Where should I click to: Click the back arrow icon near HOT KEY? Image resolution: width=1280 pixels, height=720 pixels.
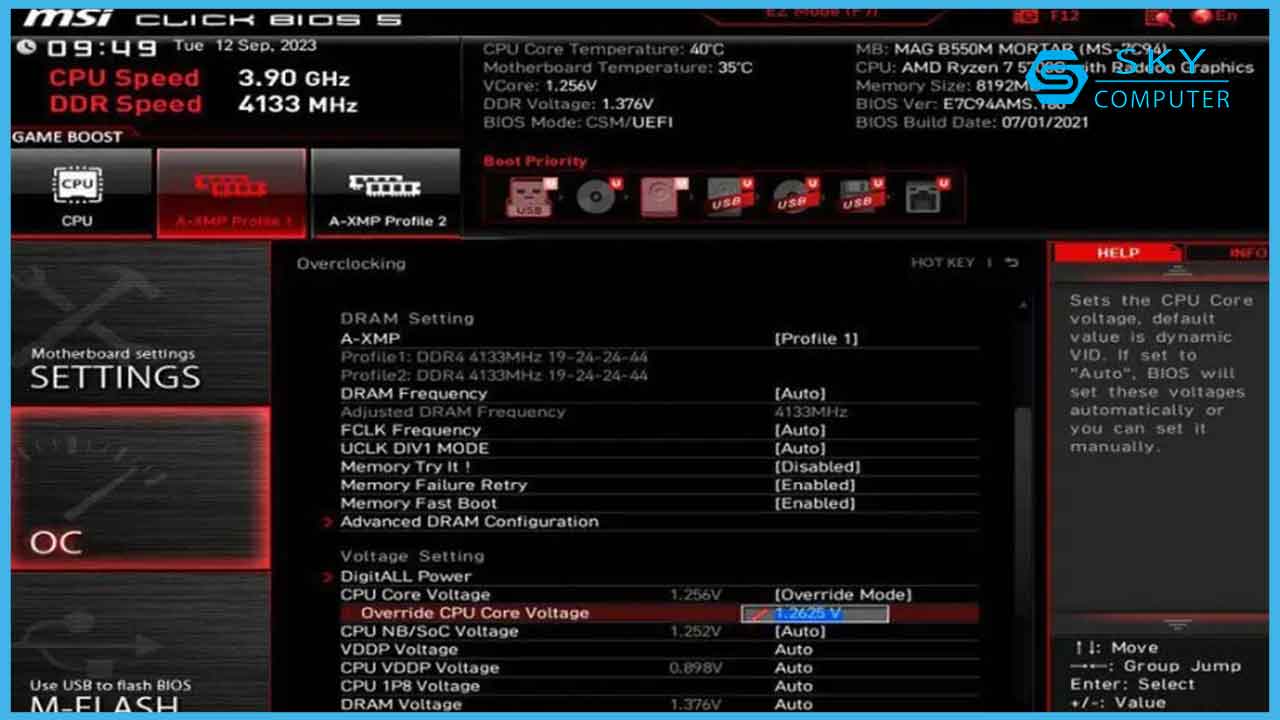pos(1012,263)
